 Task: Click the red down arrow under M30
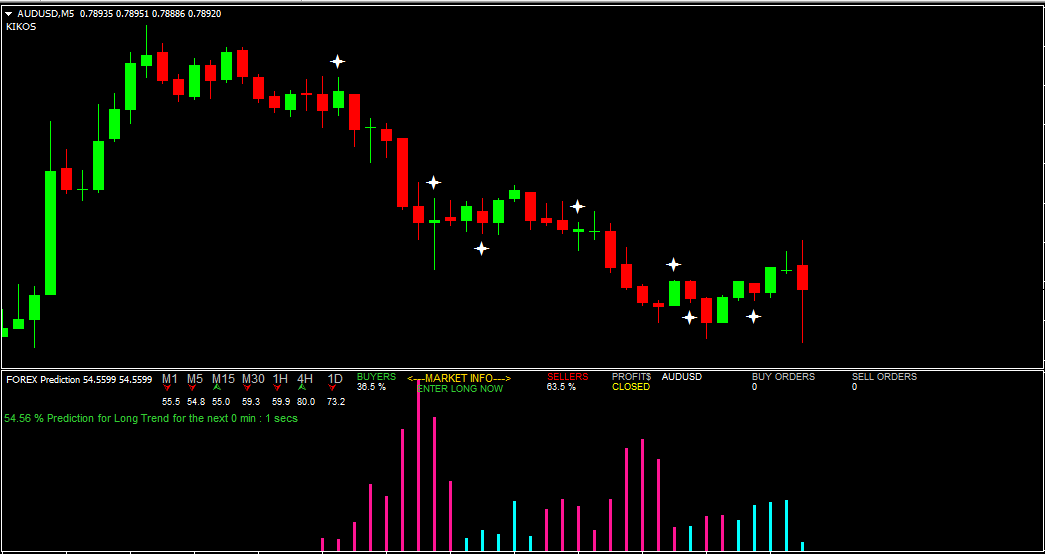250,388
